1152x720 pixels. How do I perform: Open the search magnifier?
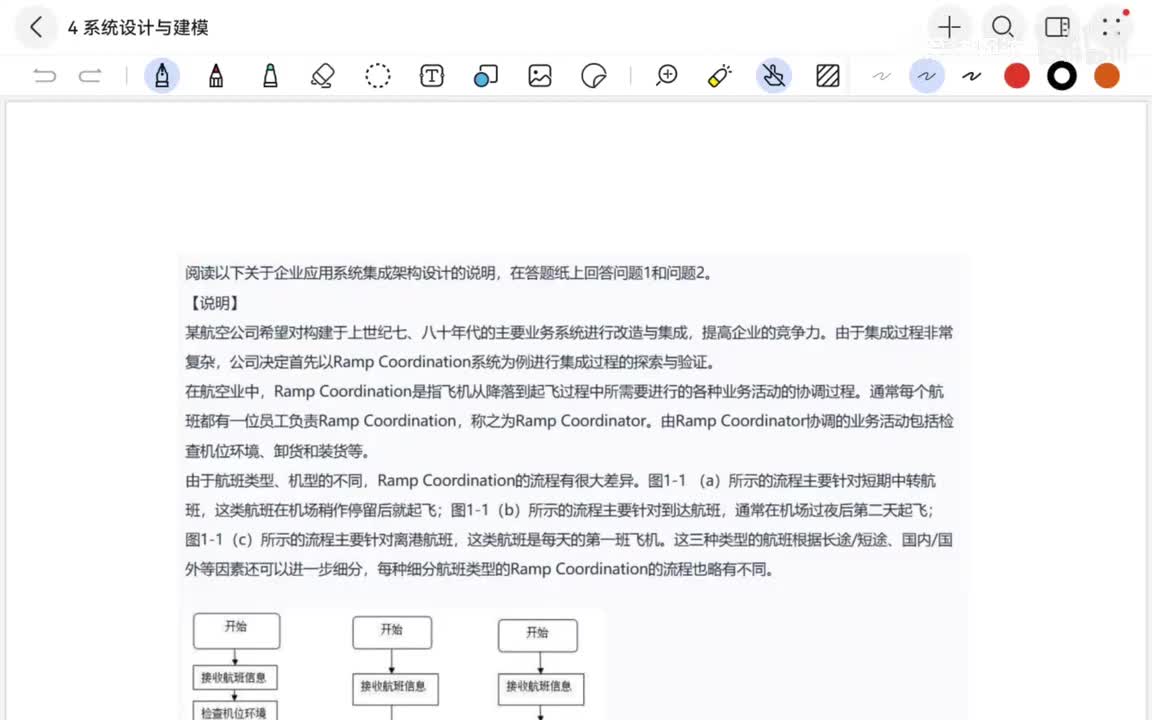1003,27
